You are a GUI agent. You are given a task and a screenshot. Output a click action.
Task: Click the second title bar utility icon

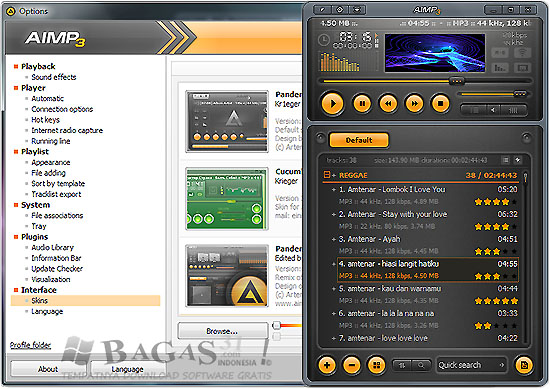click(340, 9)
